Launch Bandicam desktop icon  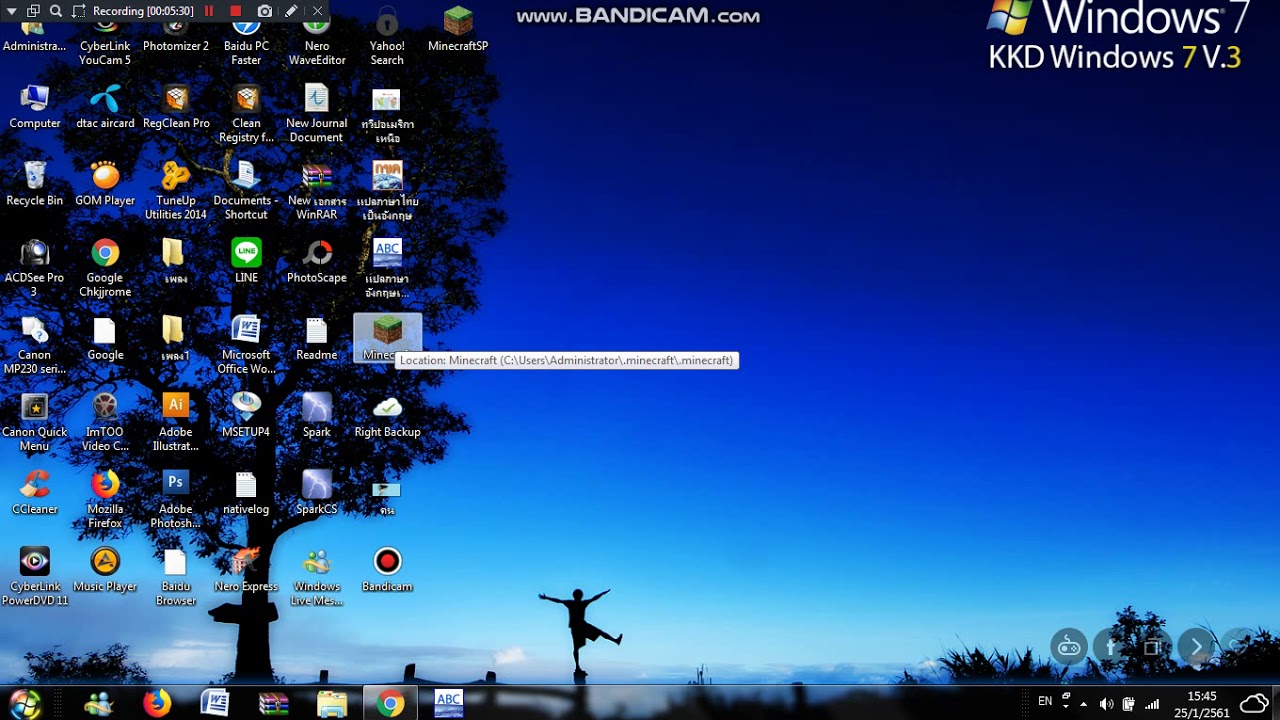coord(387,570)
